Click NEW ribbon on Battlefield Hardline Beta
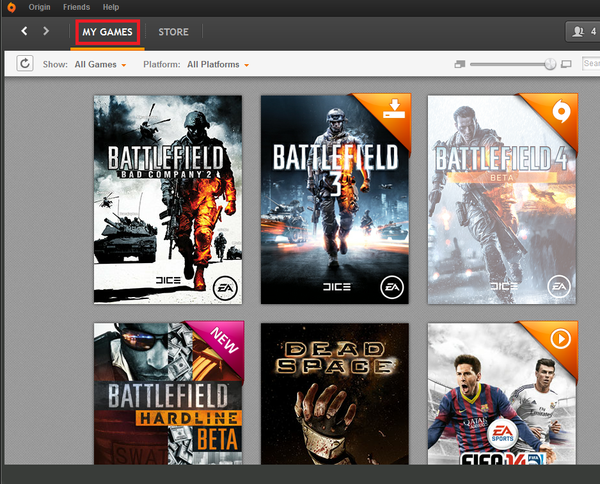Screen dimensions: 600x484 [x=224, y=341]
